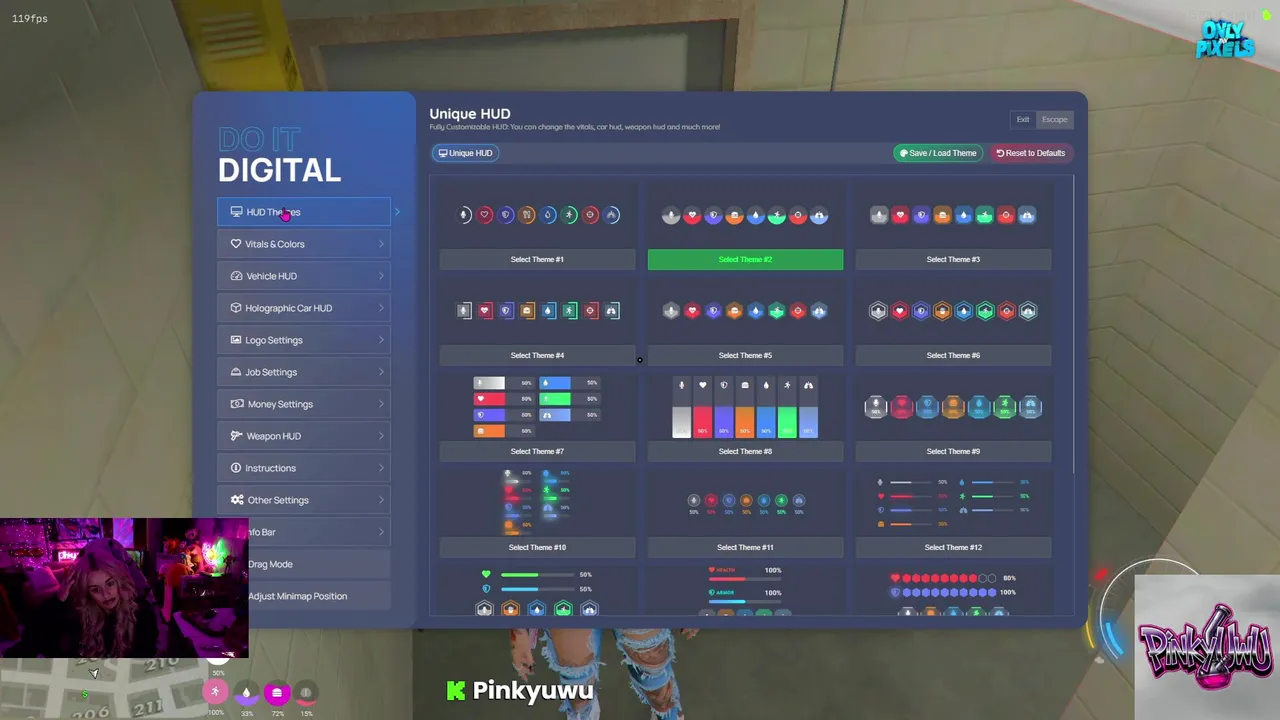Click the purple water drop HUD icon
This screenshot has height=720, width=1280.
tap(246, 692)
